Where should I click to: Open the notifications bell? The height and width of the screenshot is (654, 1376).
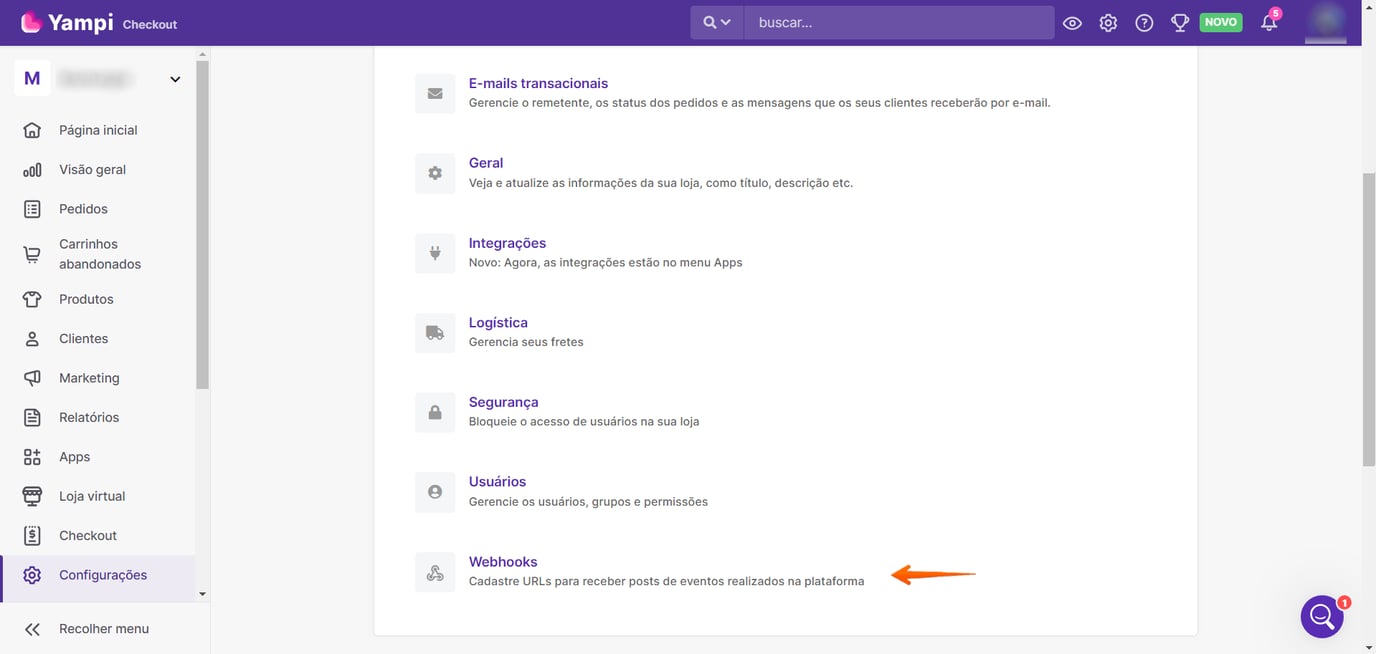(x=1268, y=21)
